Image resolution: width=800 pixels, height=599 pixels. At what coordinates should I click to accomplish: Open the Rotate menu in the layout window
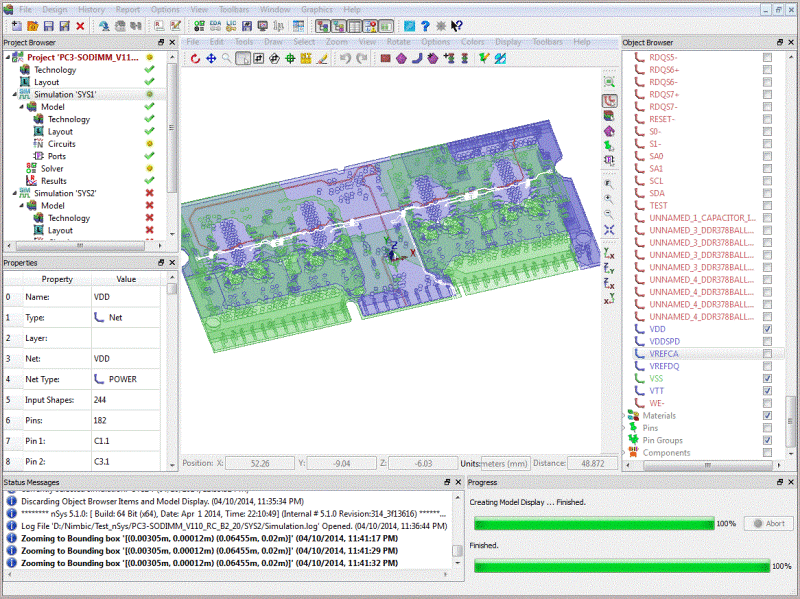tap(398, 42)
